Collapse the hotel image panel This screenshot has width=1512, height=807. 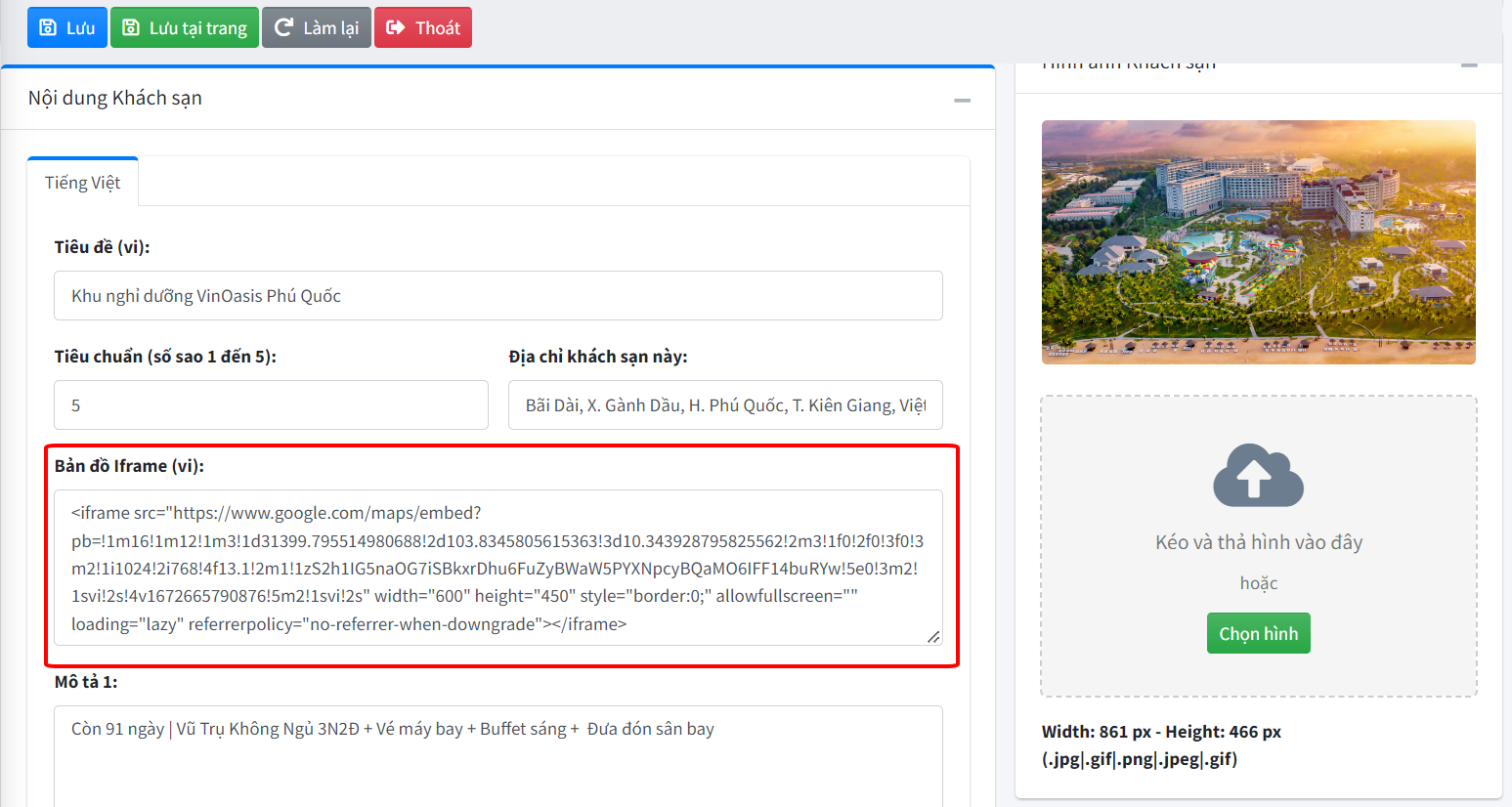coord(1469,65)
